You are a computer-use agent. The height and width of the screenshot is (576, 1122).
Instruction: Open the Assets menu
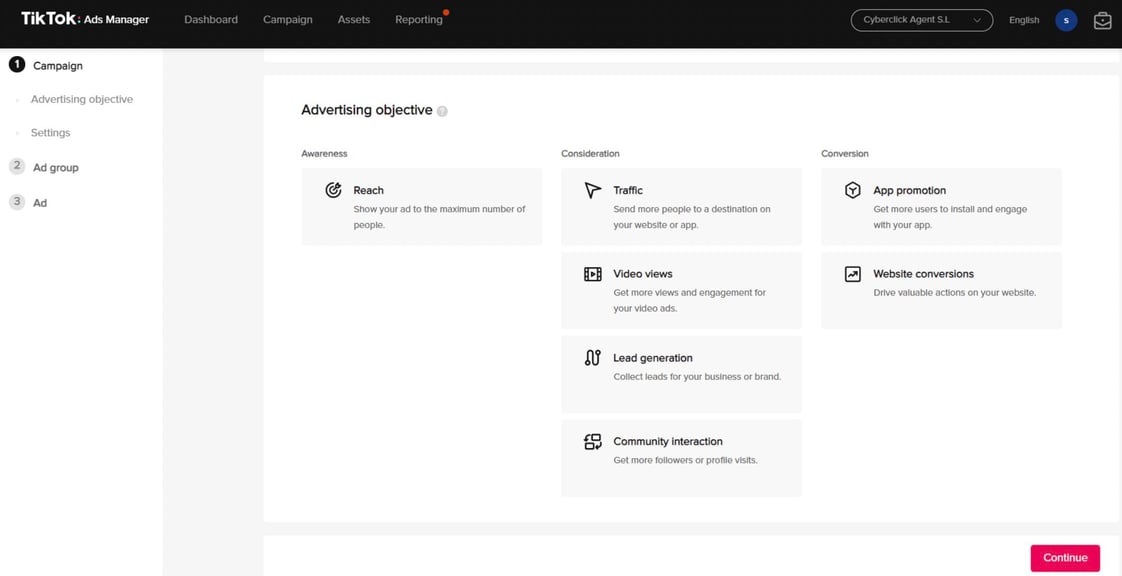[353, 20]
